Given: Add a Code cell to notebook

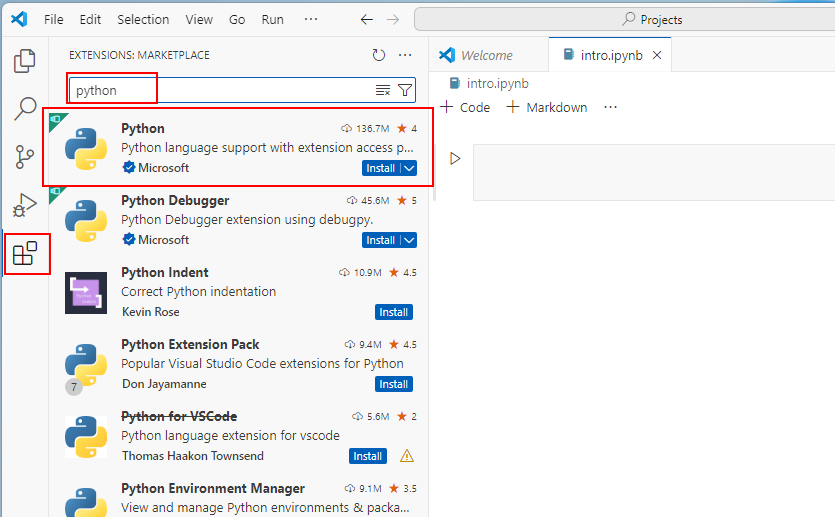Looking at the screenshot, I should point(465,108).
